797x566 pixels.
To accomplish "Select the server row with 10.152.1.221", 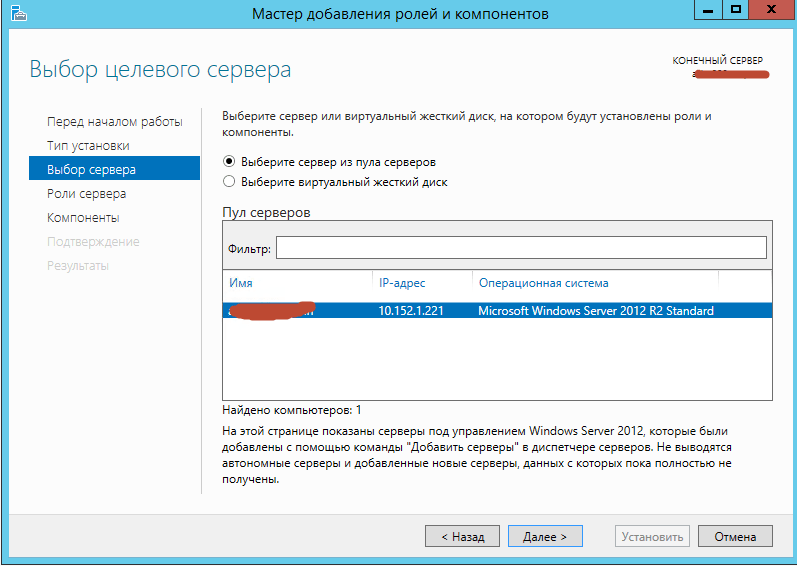I will 497,310.
